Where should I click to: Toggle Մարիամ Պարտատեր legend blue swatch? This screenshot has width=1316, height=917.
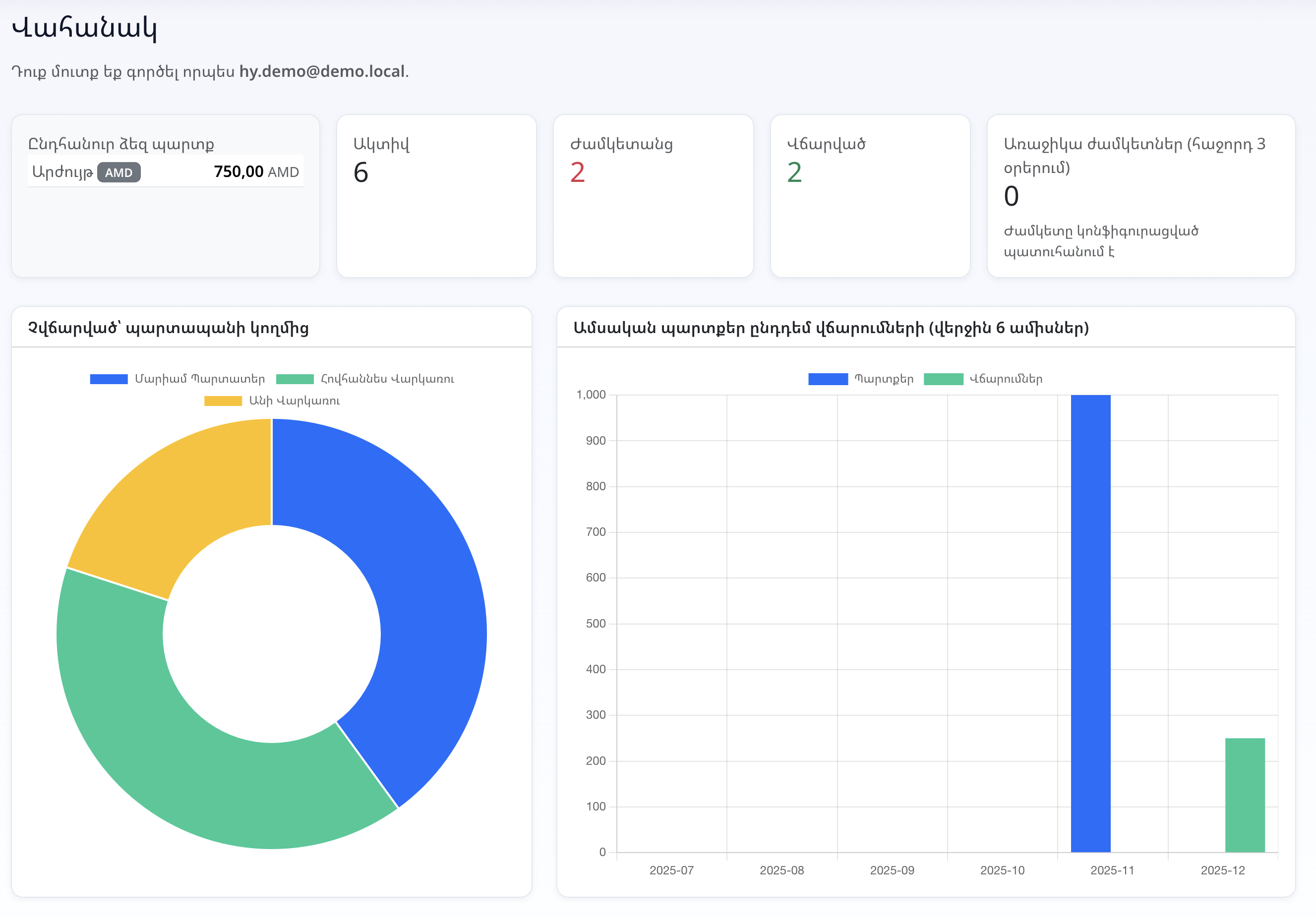[109, 379]
